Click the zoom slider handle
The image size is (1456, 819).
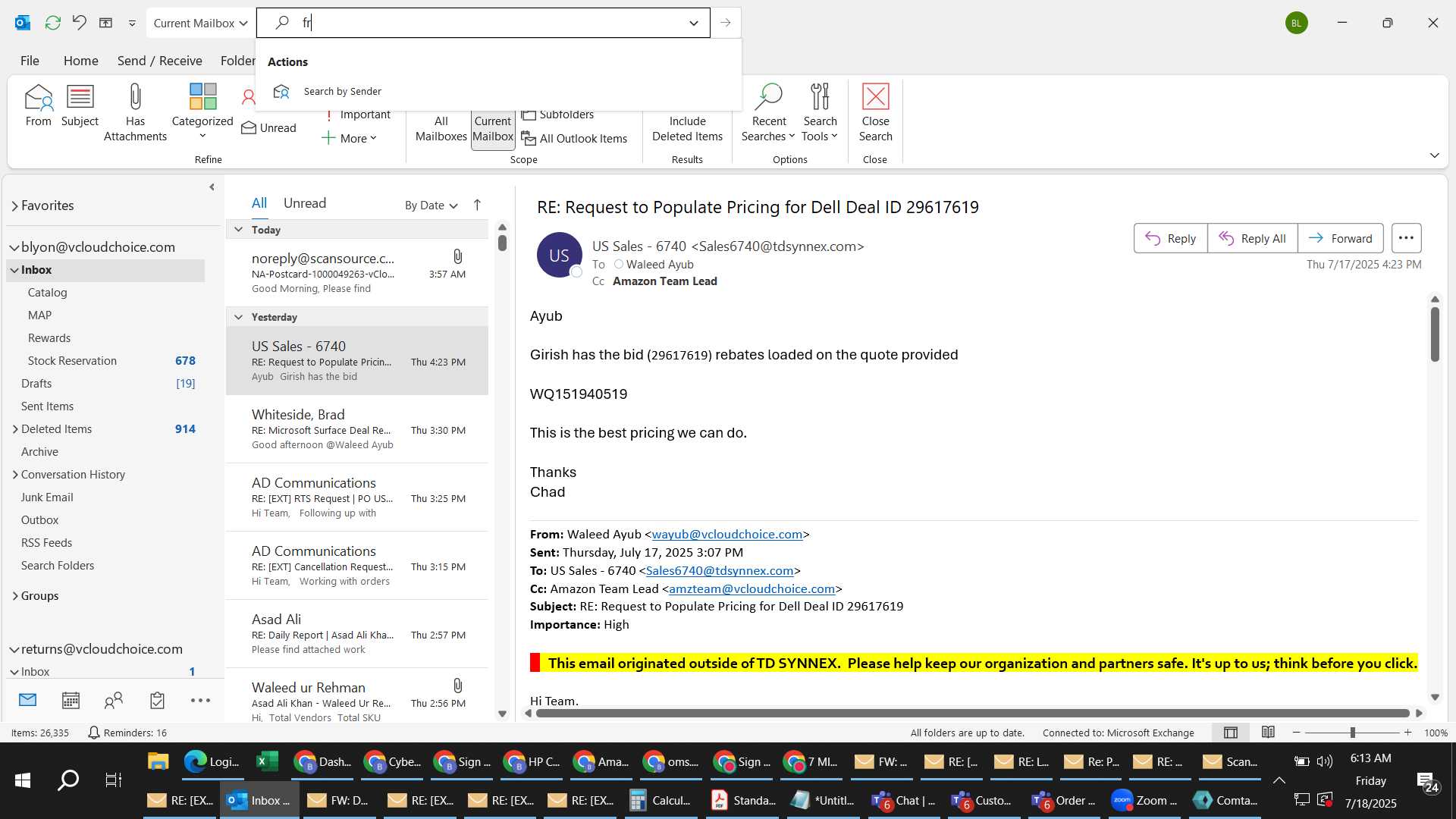pos(1352,733)
